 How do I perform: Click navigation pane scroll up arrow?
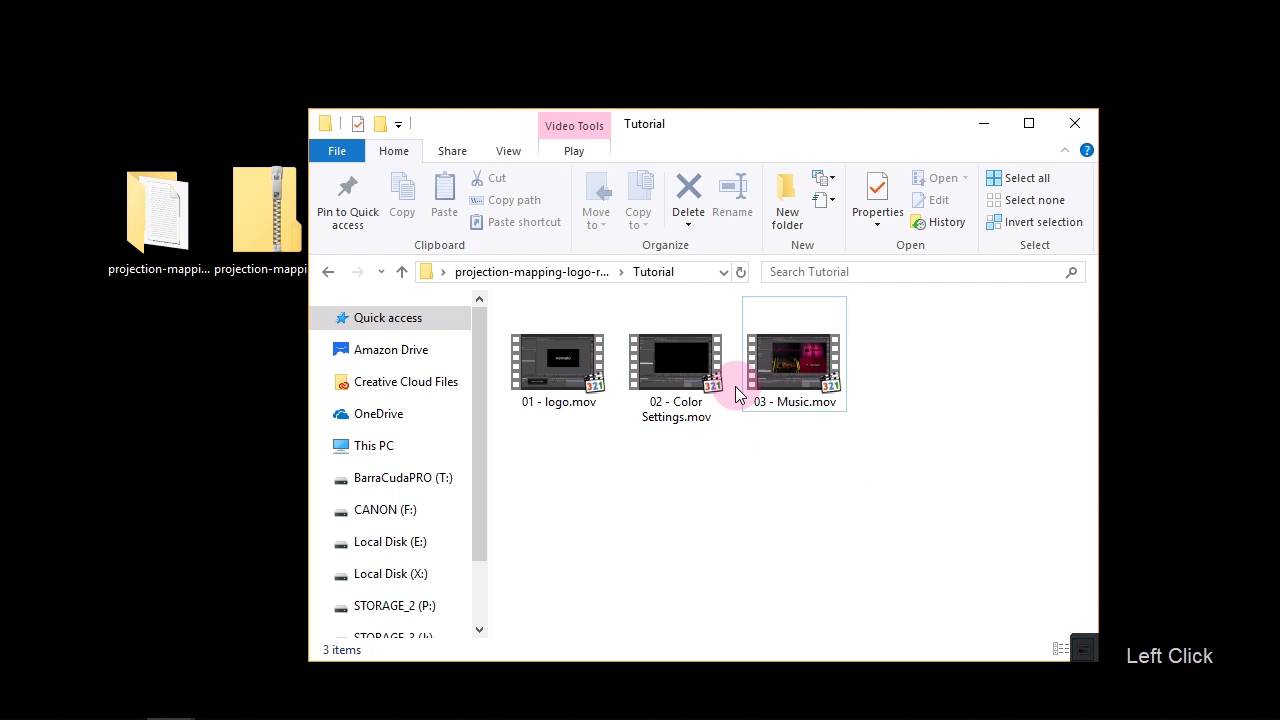click(479, 299)
